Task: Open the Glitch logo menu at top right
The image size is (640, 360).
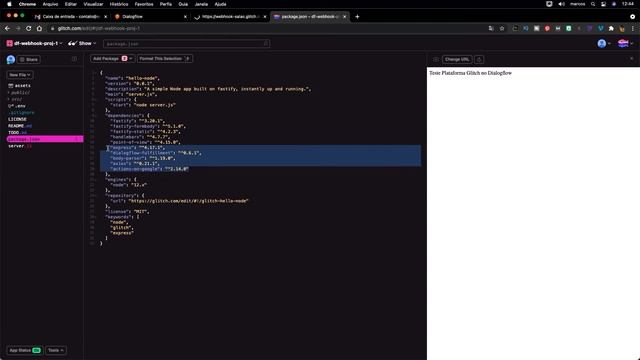Action: click(x=625, y=43)
